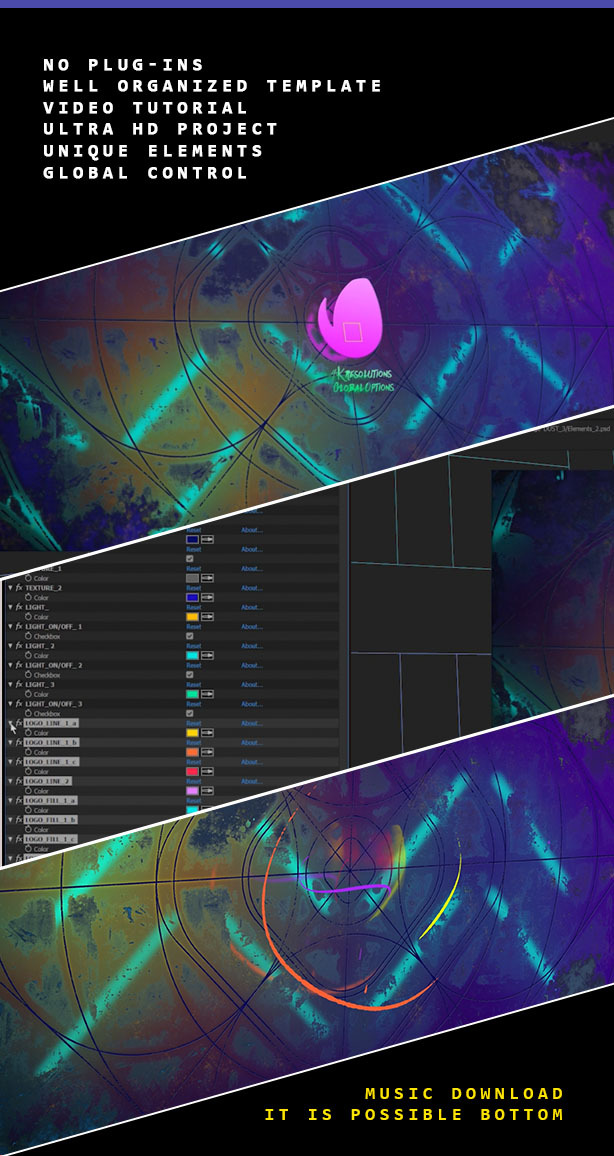Pick the eyedropper for TEXTURE_2 color
614x1156 pixels.
click(x=207, y=597)
